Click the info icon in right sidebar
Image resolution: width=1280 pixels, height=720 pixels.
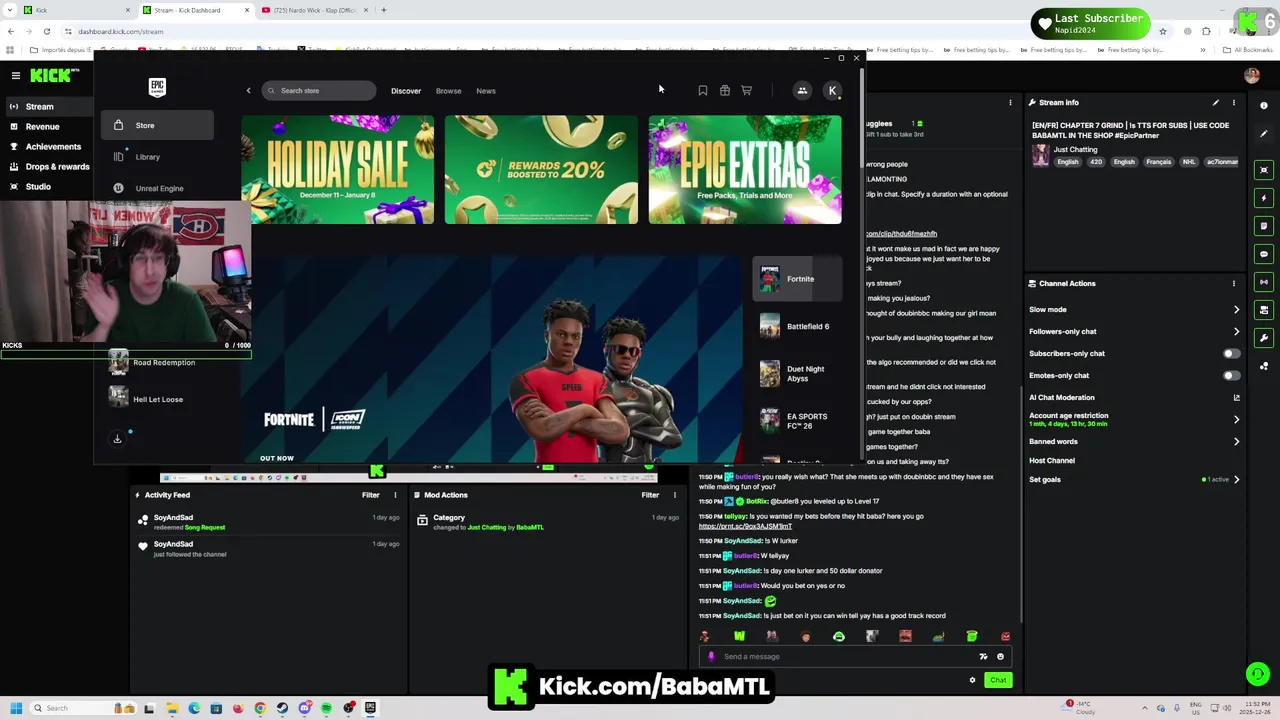[x=1264, y=105]
